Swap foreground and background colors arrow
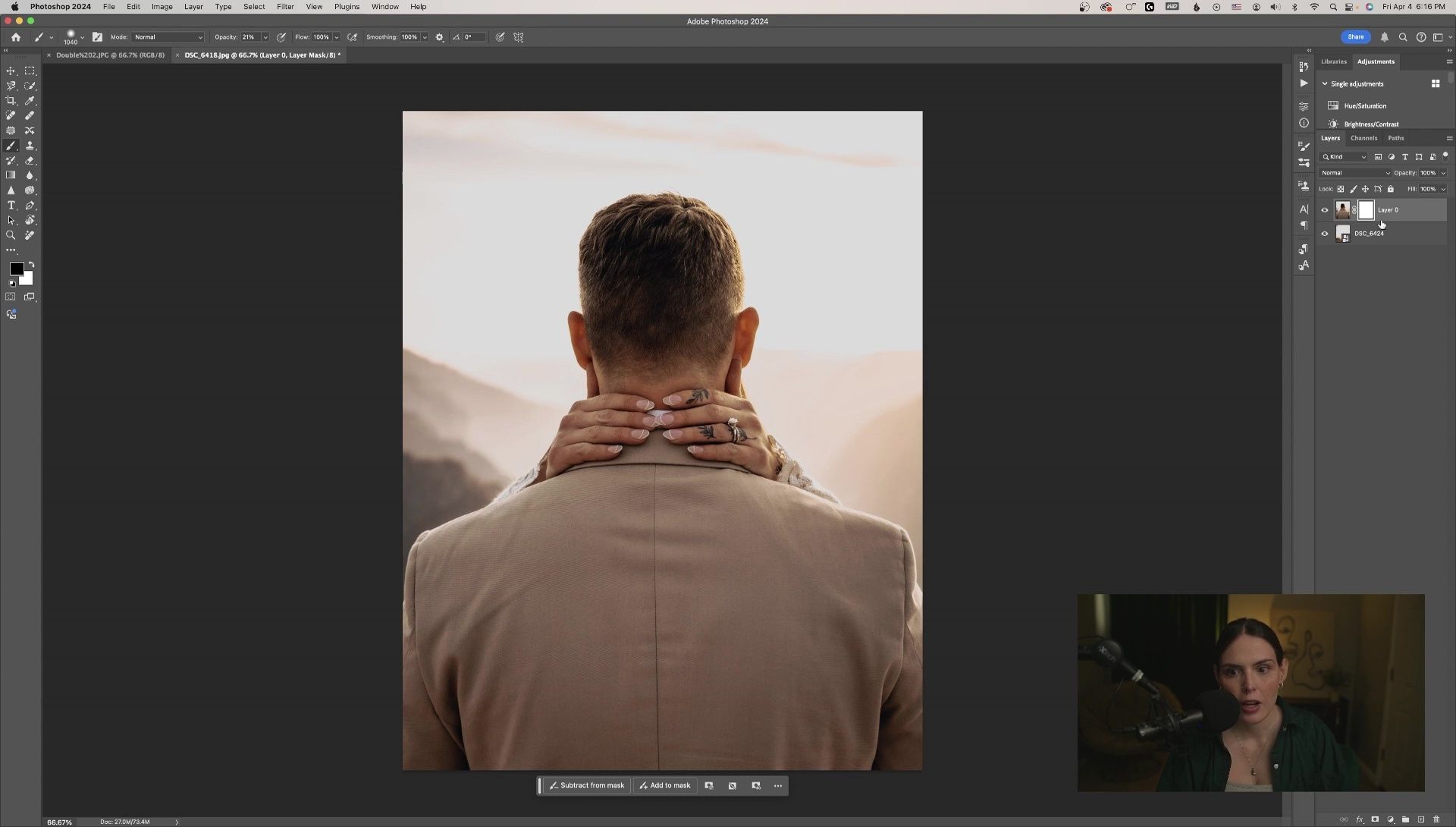1456x827 pixels. point(31,265)
